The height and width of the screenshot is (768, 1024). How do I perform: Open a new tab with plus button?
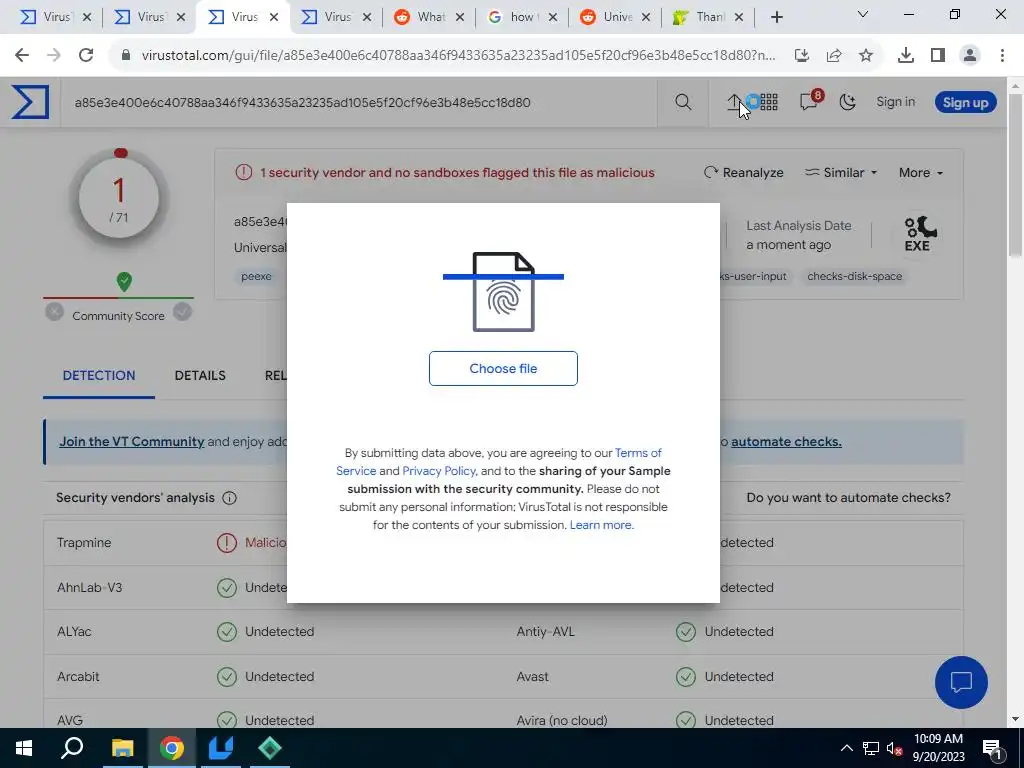pos(776,18)
